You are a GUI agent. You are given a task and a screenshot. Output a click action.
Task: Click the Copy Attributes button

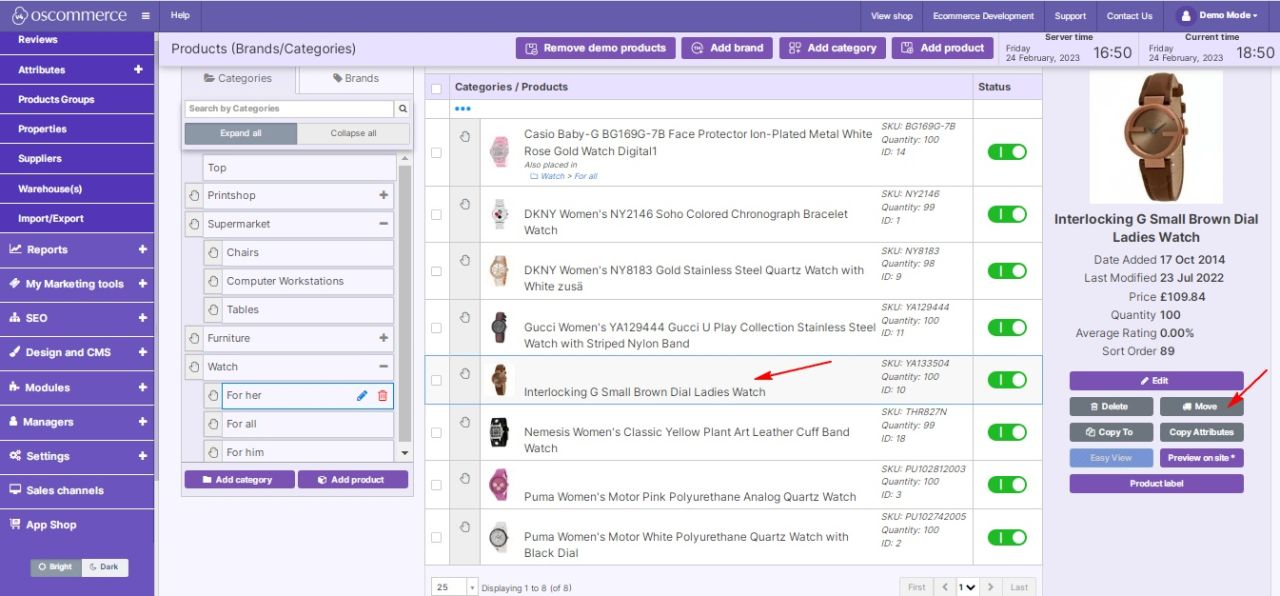(x=1202, y=432)
